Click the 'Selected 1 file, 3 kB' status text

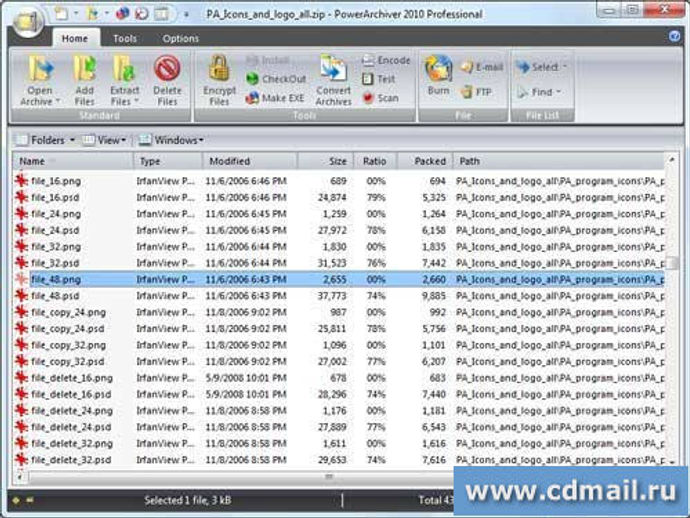click(187, 500)
